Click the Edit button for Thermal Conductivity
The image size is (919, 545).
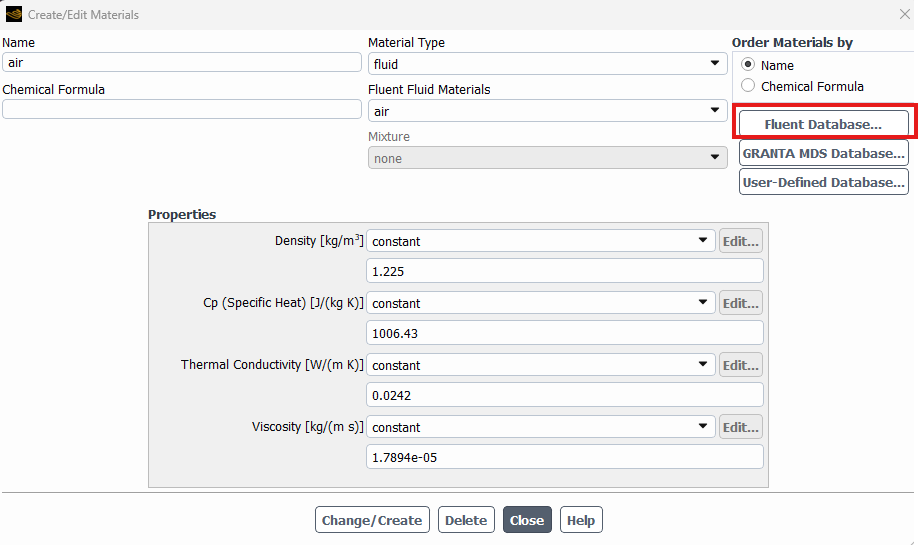click(x=741, y=365)
